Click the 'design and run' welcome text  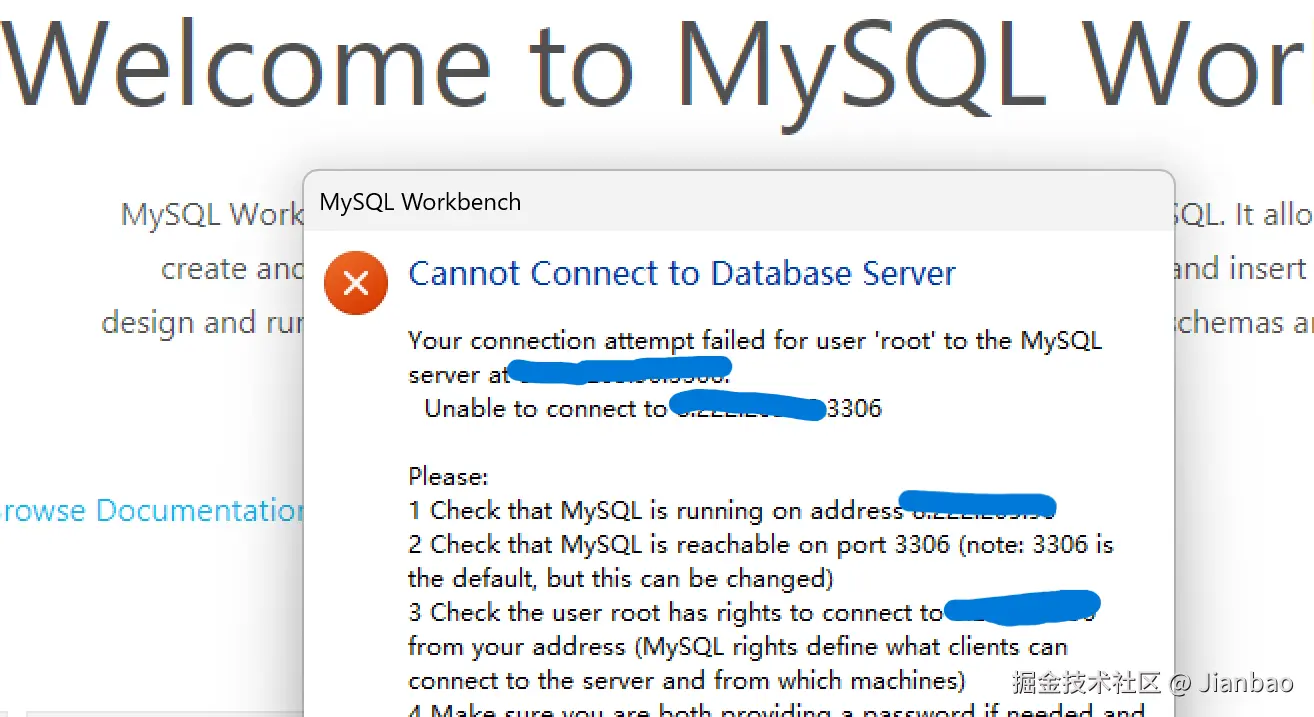(x=202, y=323)
